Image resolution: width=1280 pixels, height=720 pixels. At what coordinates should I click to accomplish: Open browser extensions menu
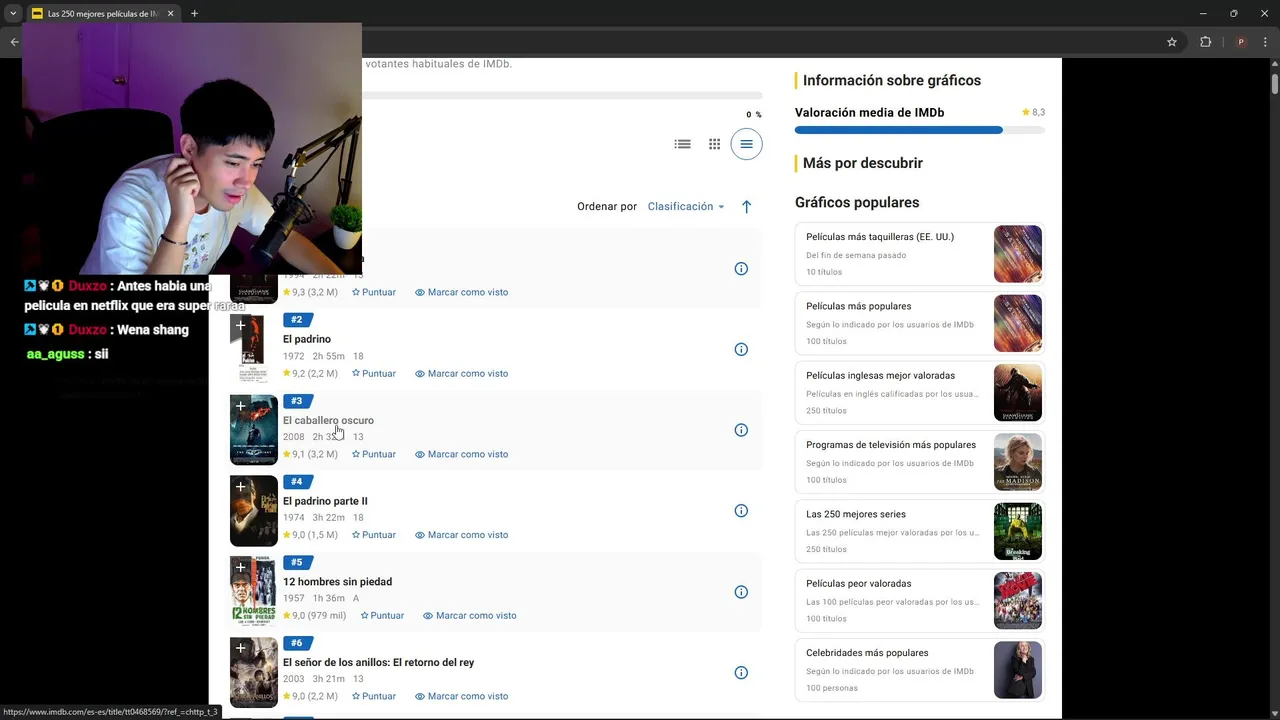click(x=1205, y=42)
